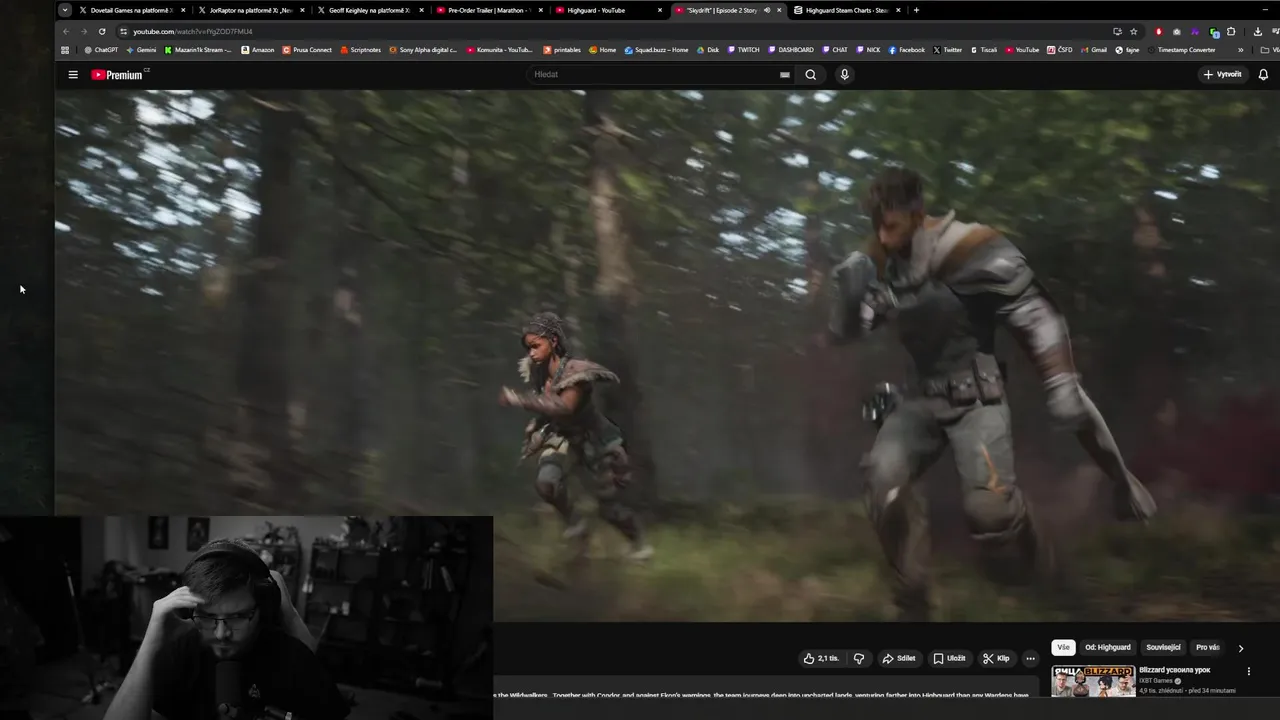Switch to Highguard - YouTube tab
This screenshot has height=720, width=1280.
pos(608,10)
